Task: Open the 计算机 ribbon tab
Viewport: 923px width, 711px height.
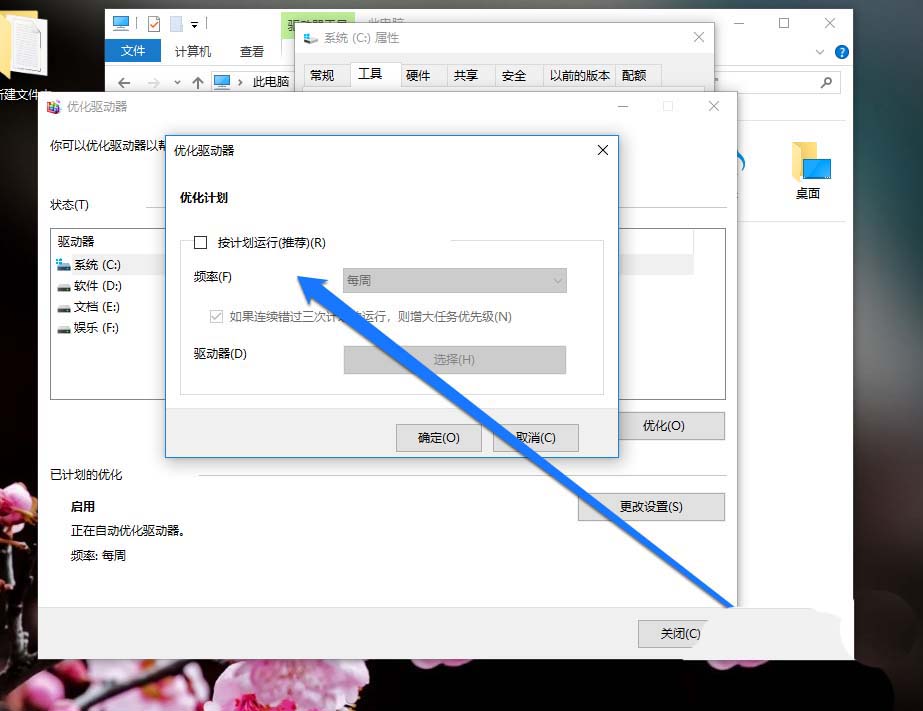Action: coord(193,51)
